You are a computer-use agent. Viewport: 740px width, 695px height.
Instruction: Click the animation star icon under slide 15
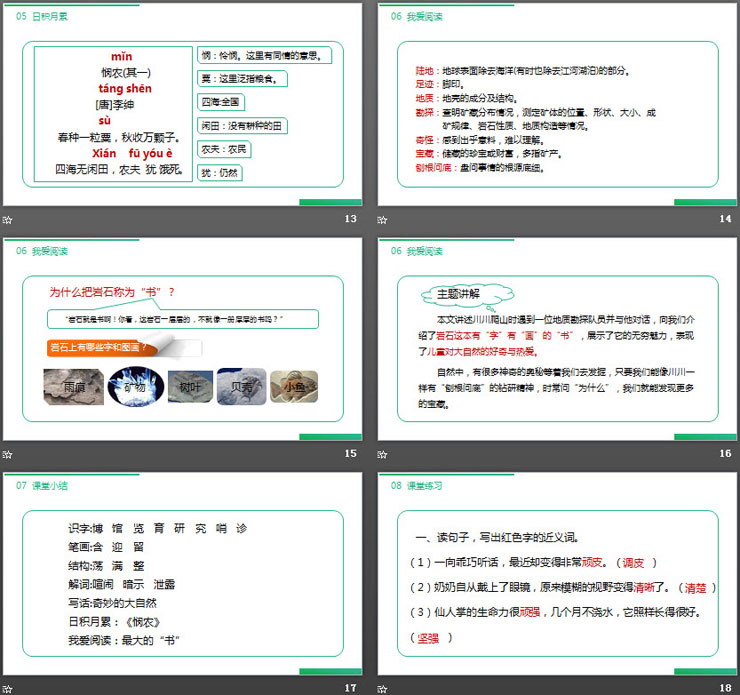[8, 454]
